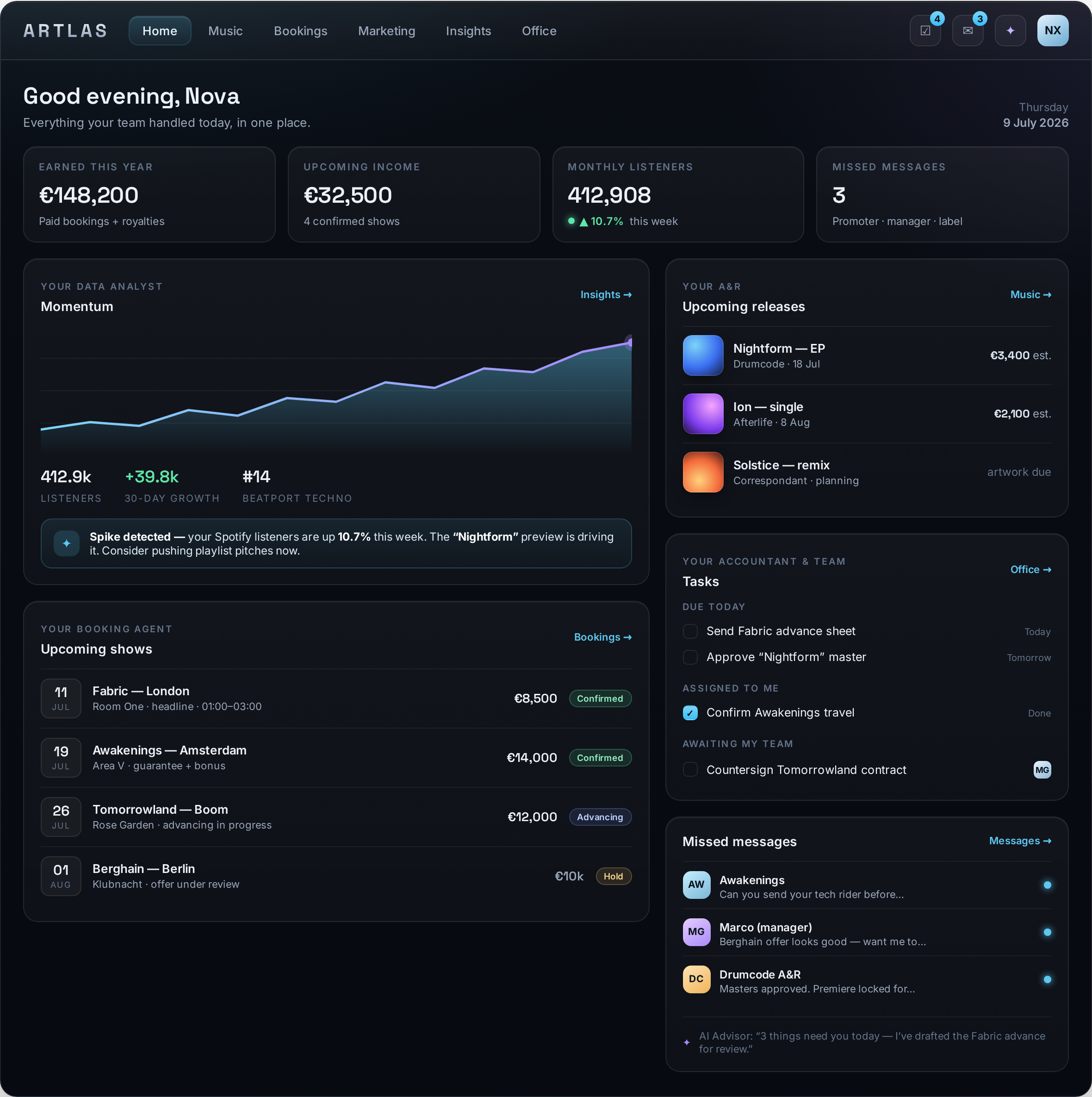
Task: Click the Hold badge on Berghain — Berlin
Action: [x=614, y=876]
